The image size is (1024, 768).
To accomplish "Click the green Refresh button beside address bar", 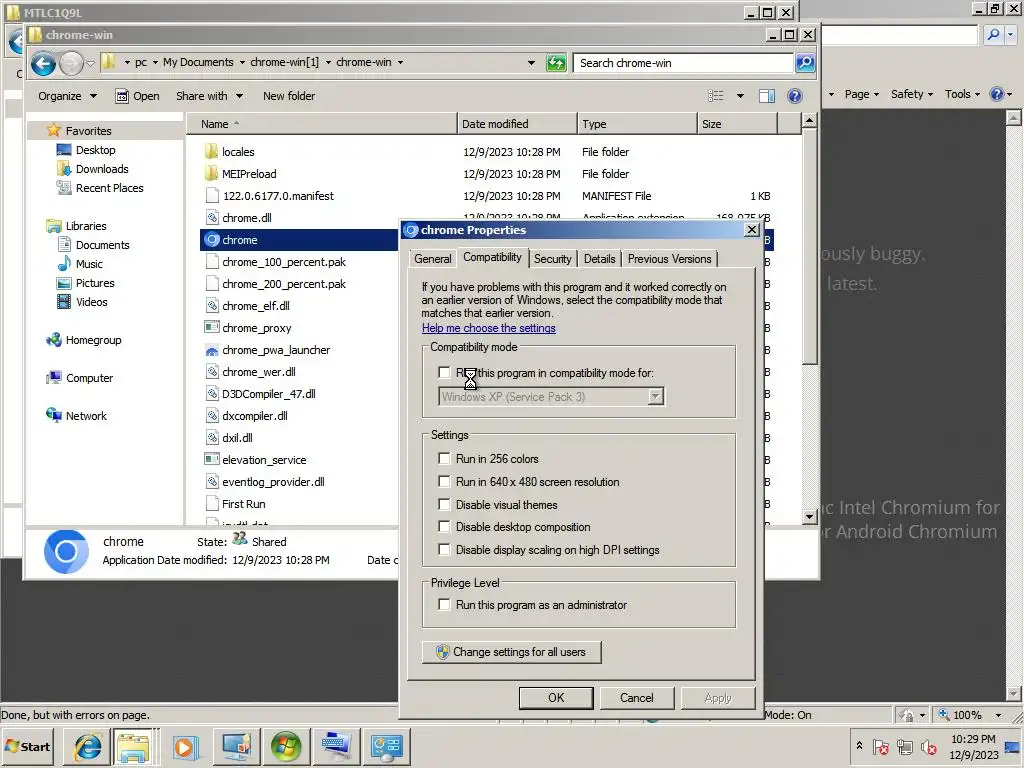I will pos(556,63).
